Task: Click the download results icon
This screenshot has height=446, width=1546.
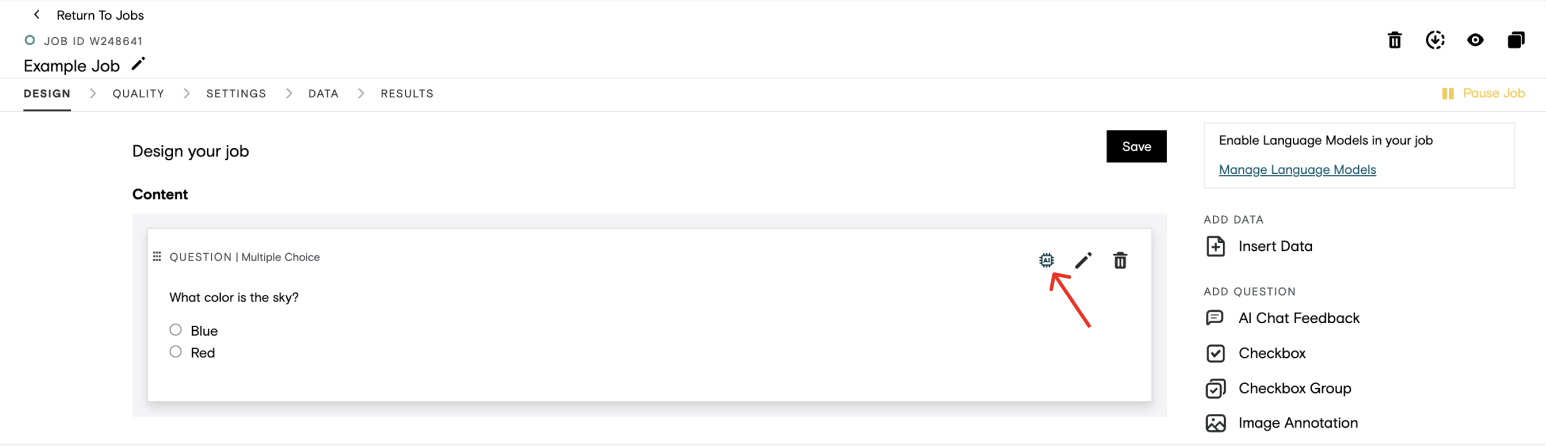Action: [1435, 40]
